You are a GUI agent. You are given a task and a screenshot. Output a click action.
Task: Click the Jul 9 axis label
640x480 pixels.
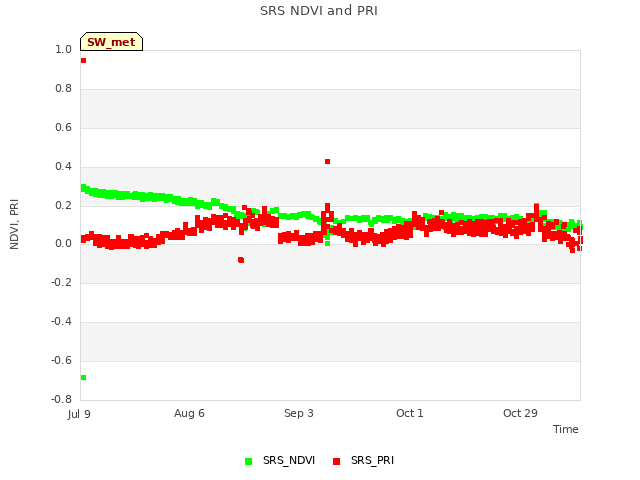click(79, 414)
